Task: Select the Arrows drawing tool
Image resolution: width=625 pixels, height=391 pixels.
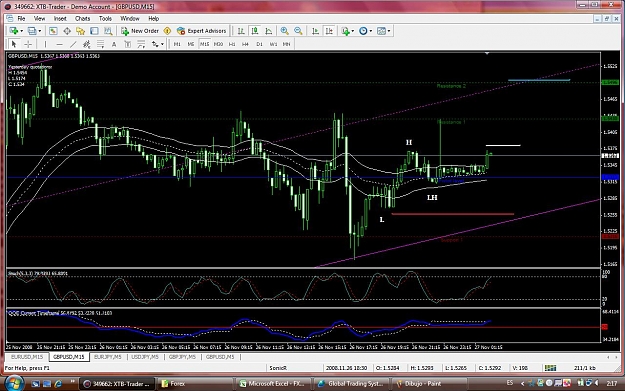Action: point(155,44)
